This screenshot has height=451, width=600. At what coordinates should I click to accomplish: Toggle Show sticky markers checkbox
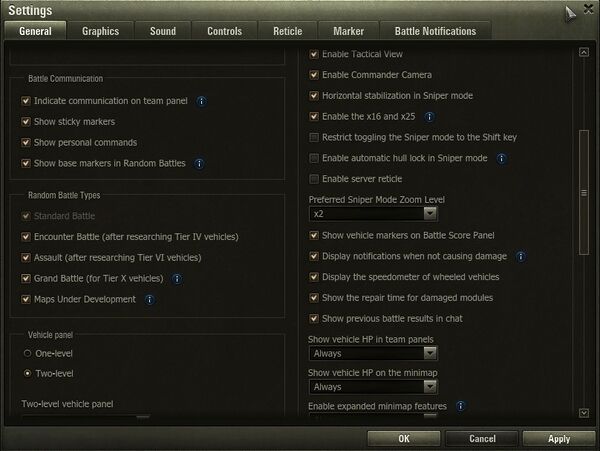coord(26,122)
